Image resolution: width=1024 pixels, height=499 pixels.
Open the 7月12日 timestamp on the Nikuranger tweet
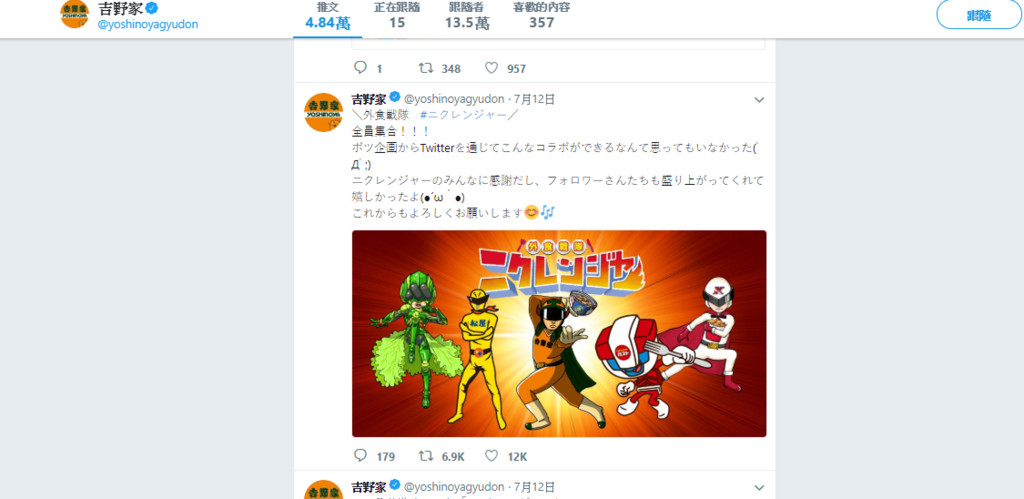coord(534,99)
